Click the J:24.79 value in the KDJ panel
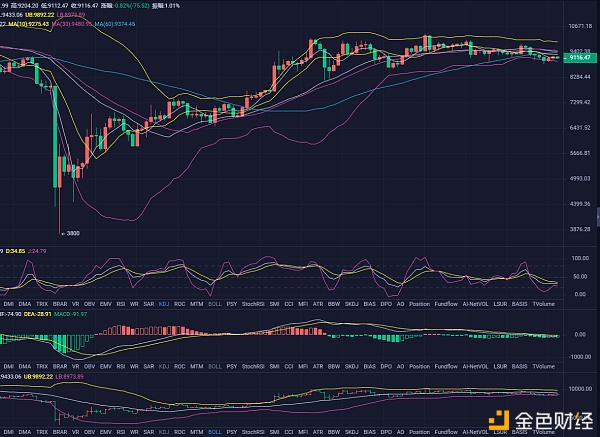This screenshot has width=600, height=437. pyautogui.click(x=37, y=251)
